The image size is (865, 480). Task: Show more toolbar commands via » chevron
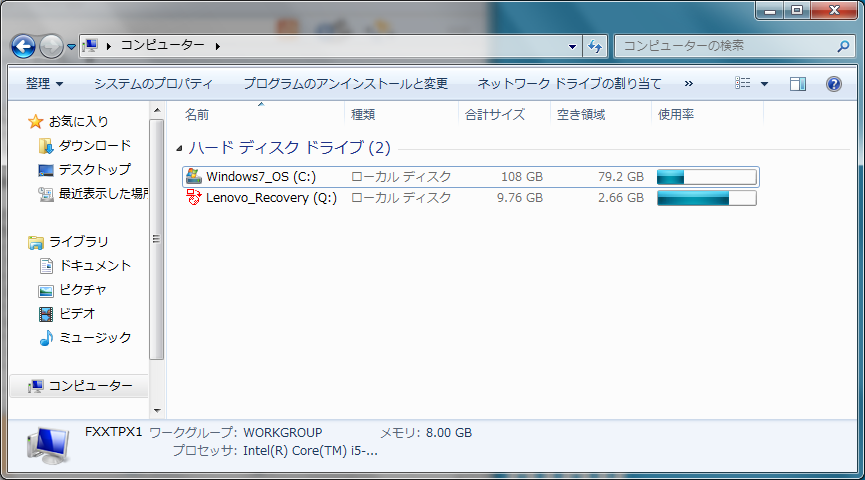688,84
